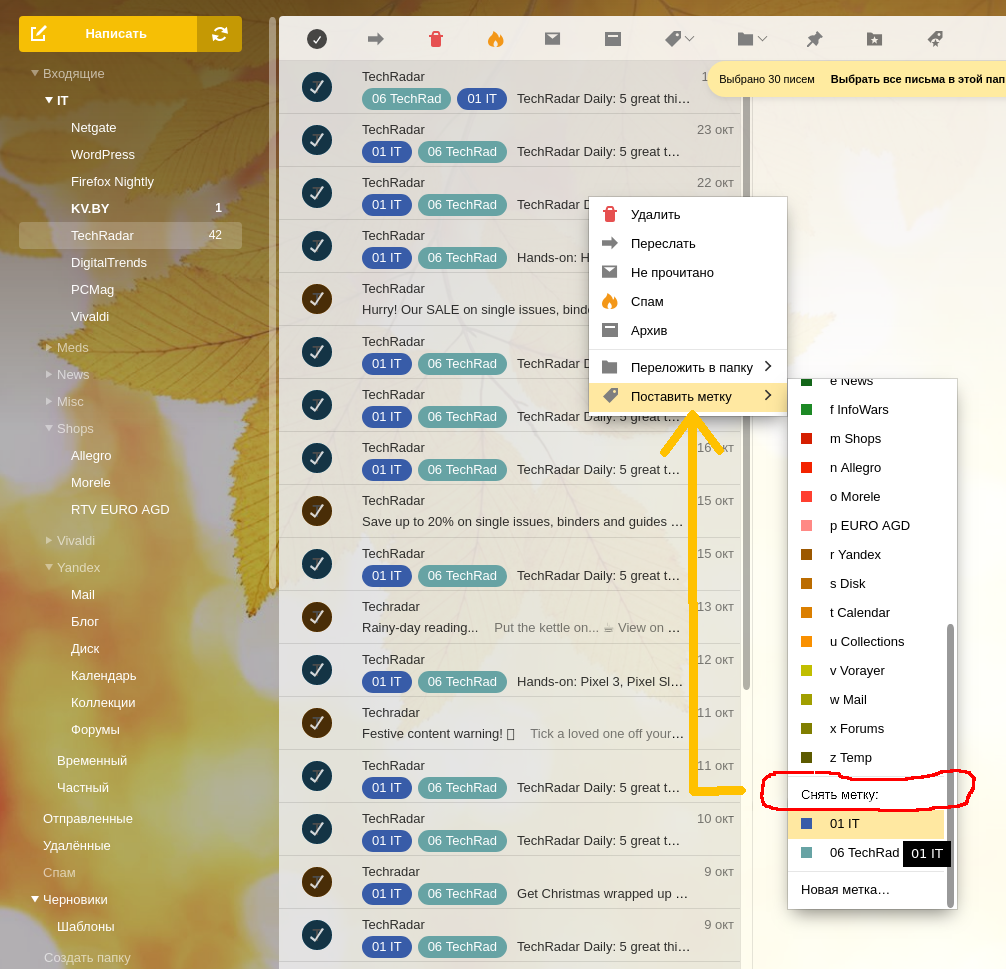Expand the Meds folder
Screen dimensions: 1006x969
point(49,347)
